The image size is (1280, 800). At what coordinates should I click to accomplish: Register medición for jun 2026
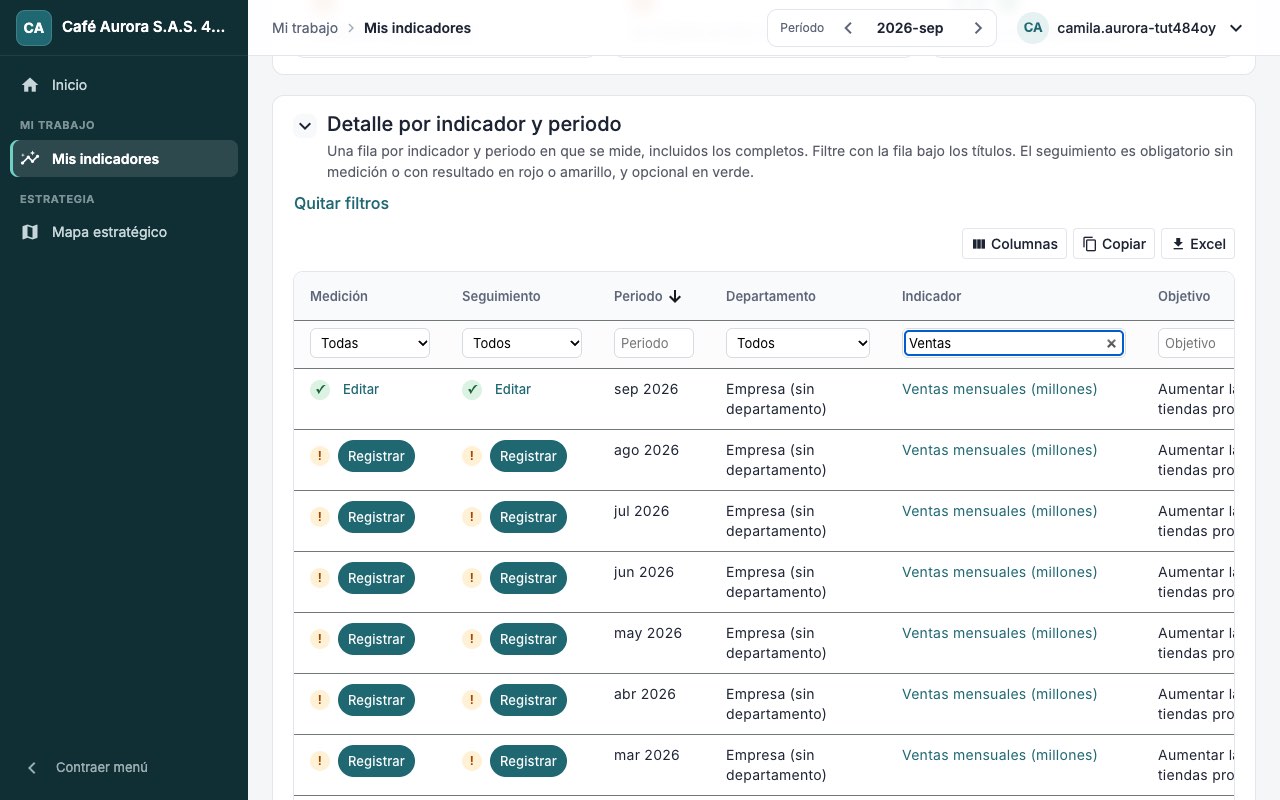coord(376,578)
